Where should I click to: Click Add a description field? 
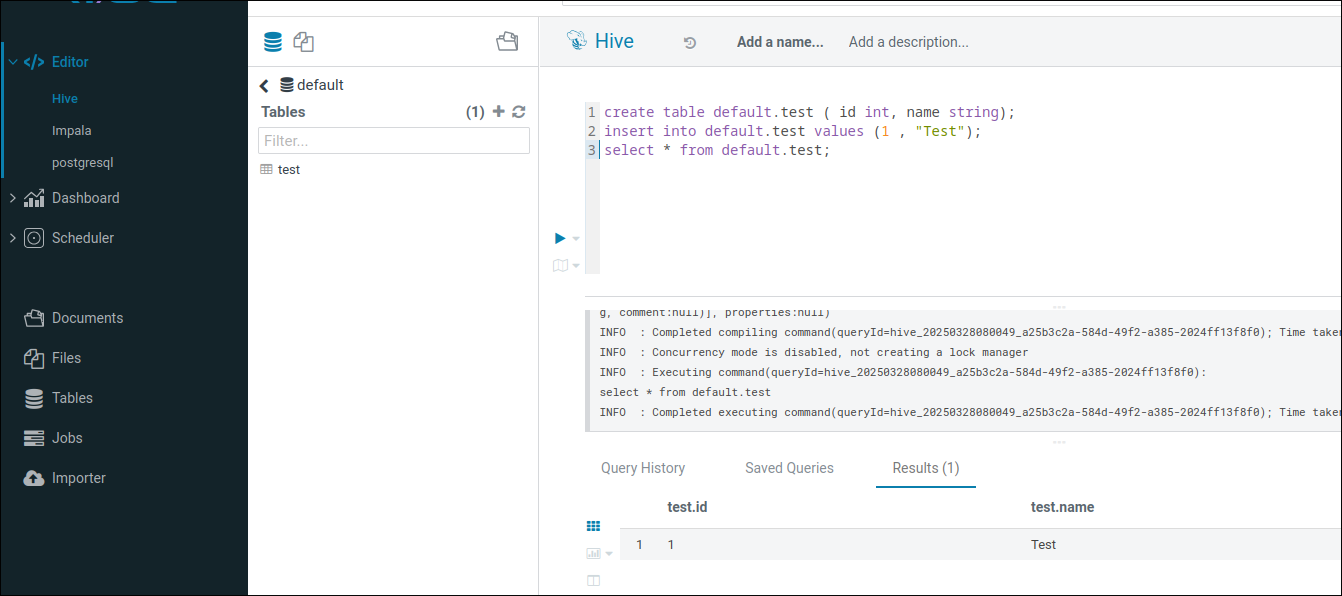pos(909,42)
